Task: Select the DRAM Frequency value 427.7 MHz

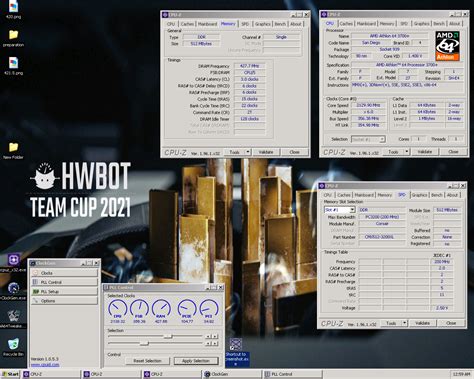Action: click(250, 66)
